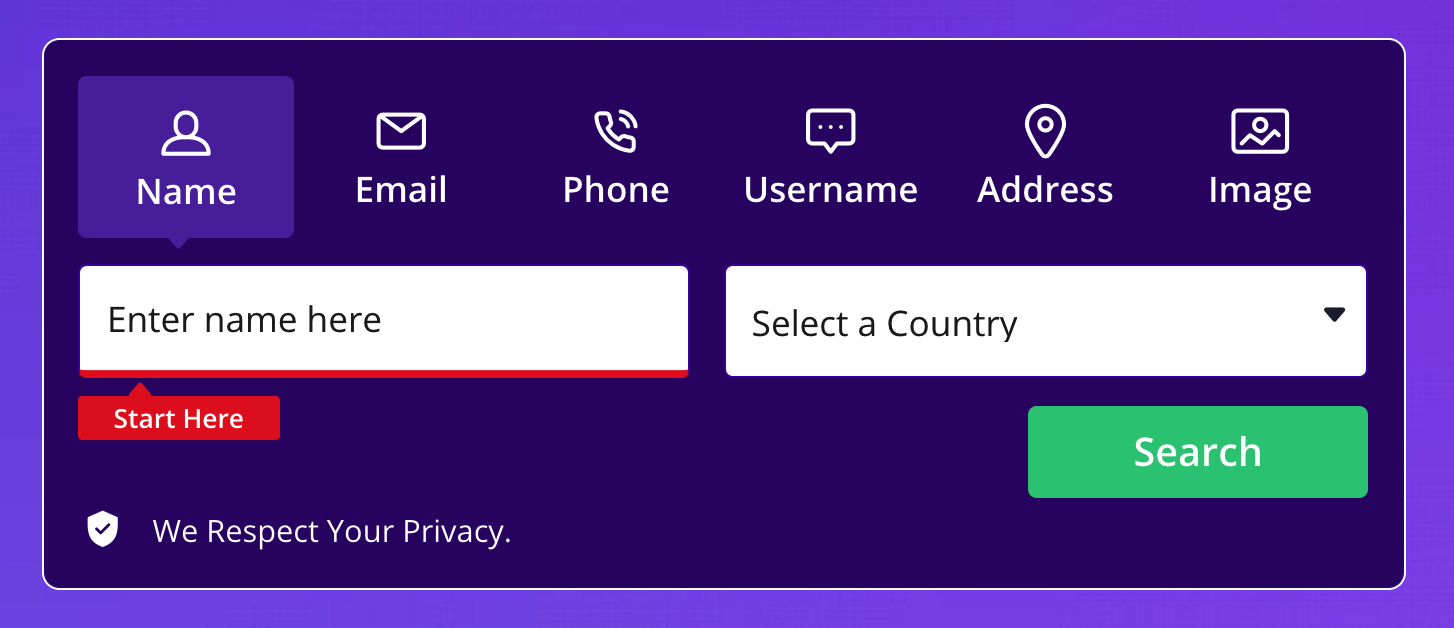Click the speech bubble icon above Username
This screenshot has width=1454, height=628.
pyautogui.click(x=831, y=131)
